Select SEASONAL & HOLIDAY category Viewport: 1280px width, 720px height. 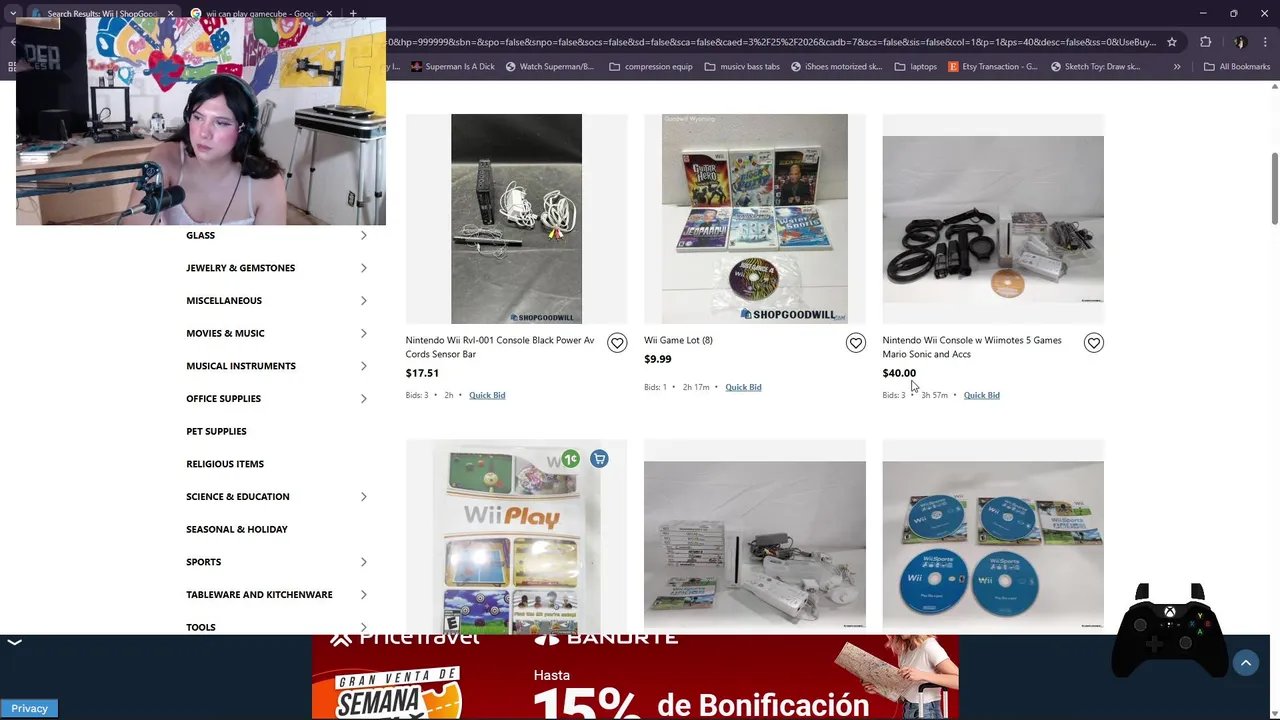click(x=237, y=529)
